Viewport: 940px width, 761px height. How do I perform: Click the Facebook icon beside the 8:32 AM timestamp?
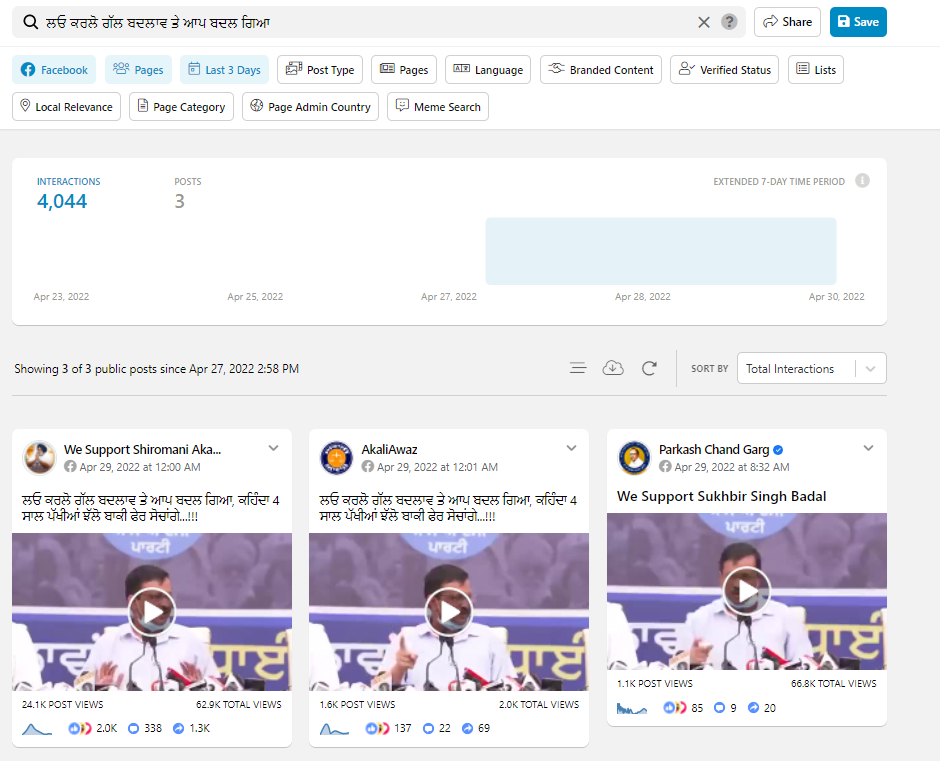tap(665, 467)
